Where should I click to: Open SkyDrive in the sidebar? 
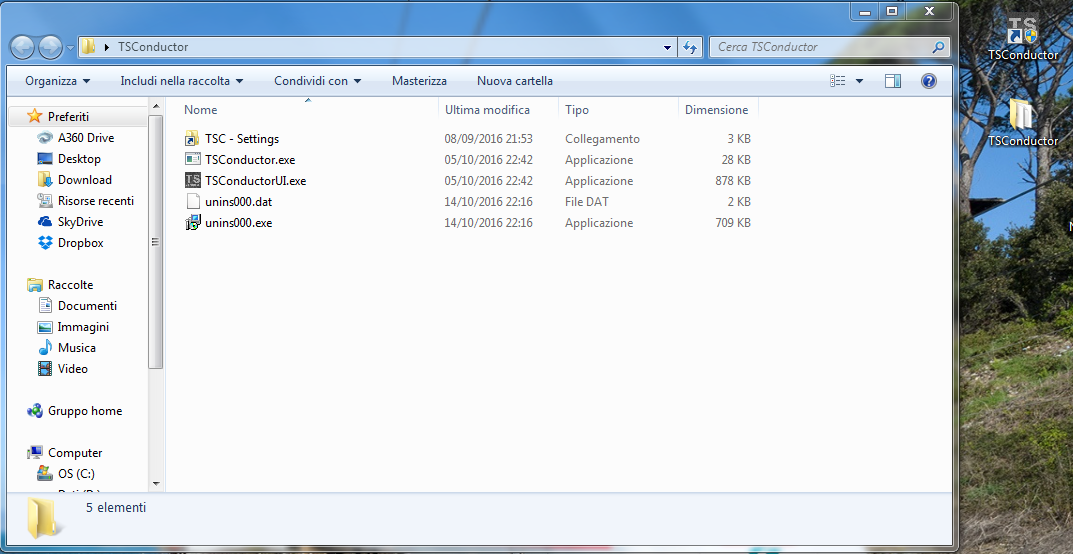pyautogui.click(x=80, y=222)
